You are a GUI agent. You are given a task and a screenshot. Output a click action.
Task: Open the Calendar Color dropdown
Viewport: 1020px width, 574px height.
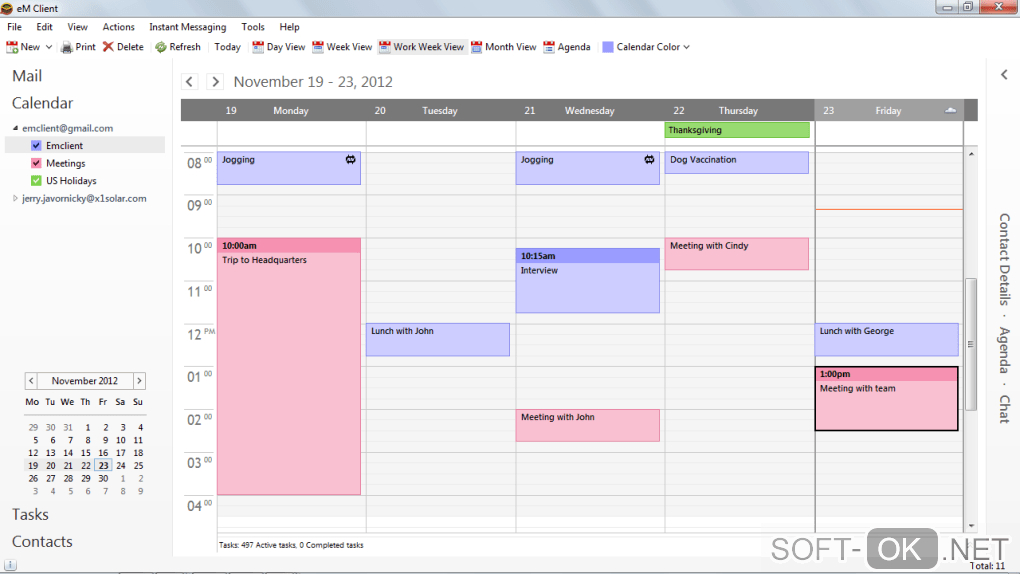coord(686,47)
